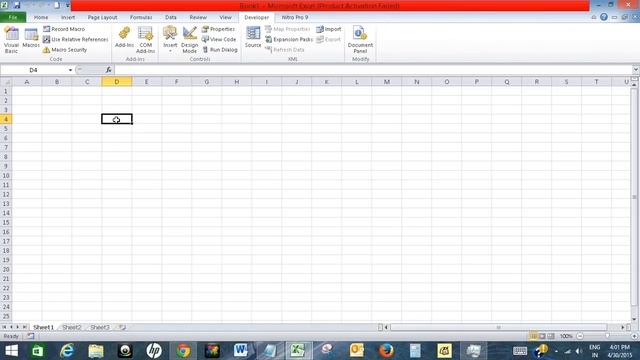The image size is (640, 360).
Task: Select row 10 header
Action: pyautogui.click(x=6, y=176)
